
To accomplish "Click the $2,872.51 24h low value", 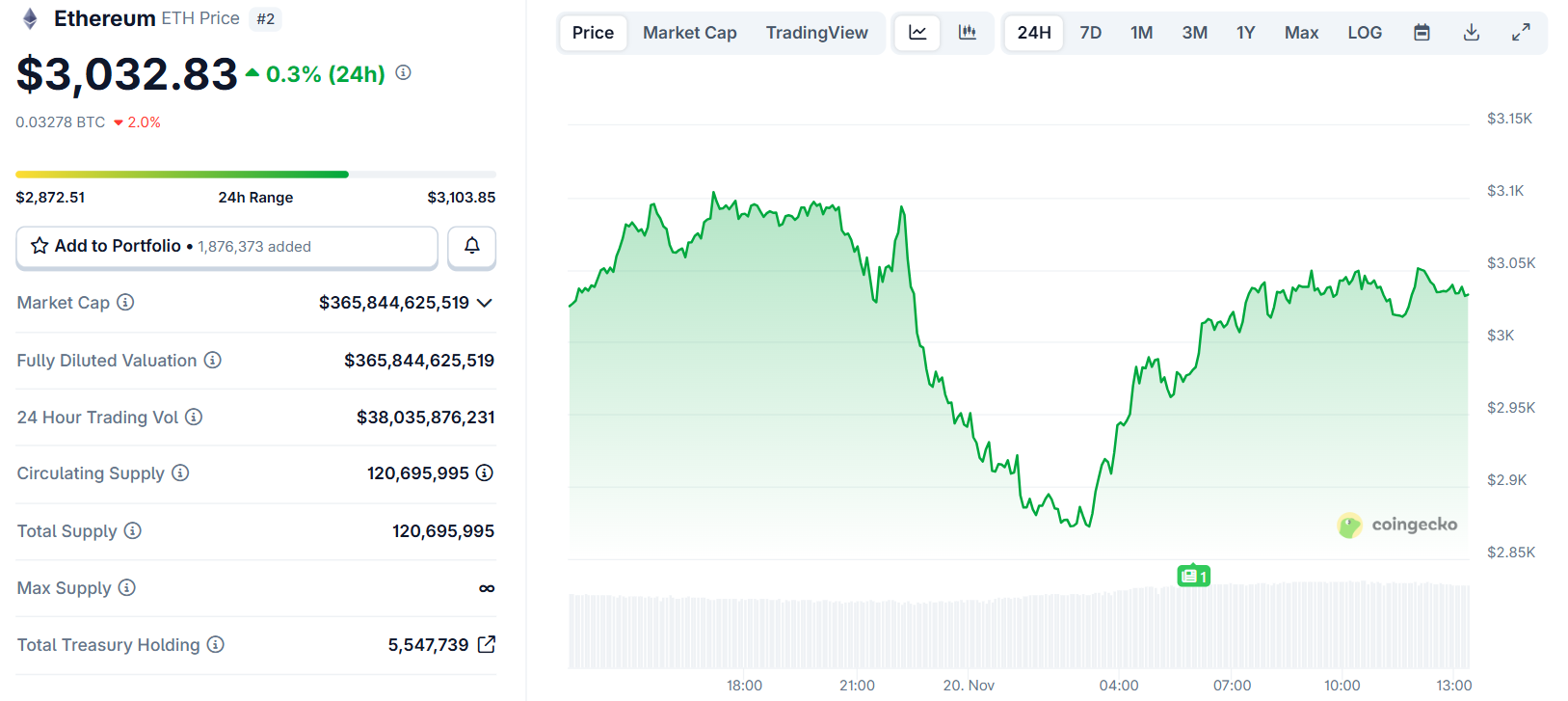I will 50,197.
